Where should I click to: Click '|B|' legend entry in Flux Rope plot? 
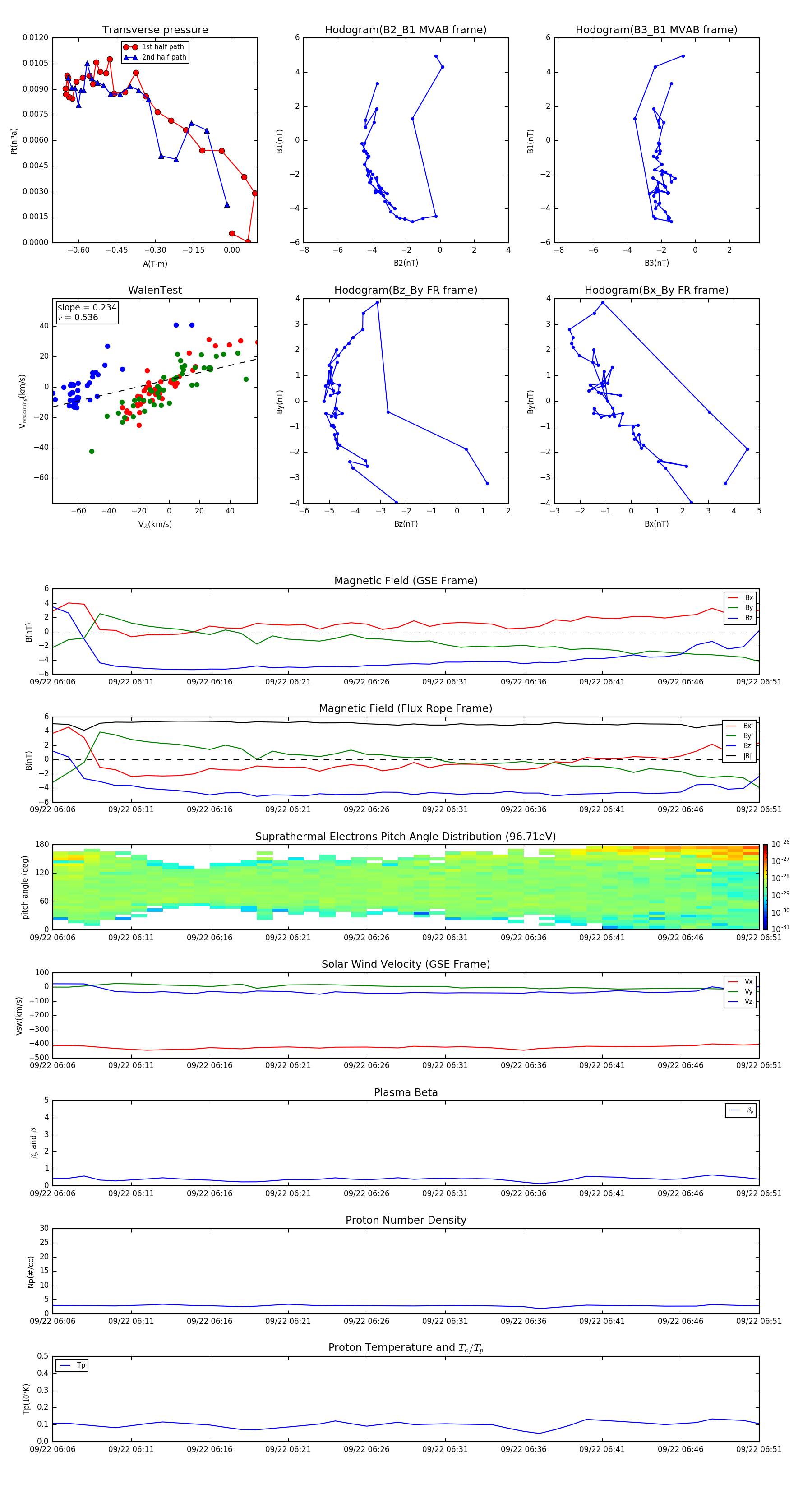tap(740, 756)
